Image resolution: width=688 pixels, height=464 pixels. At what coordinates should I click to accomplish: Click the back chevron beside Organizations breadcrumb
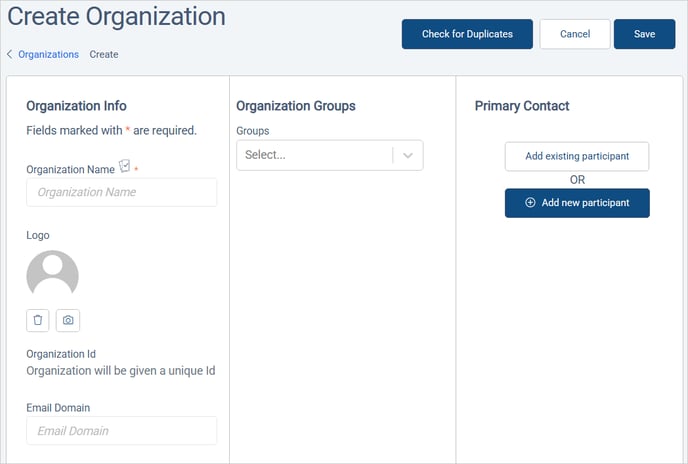click(x=10, y=55)
